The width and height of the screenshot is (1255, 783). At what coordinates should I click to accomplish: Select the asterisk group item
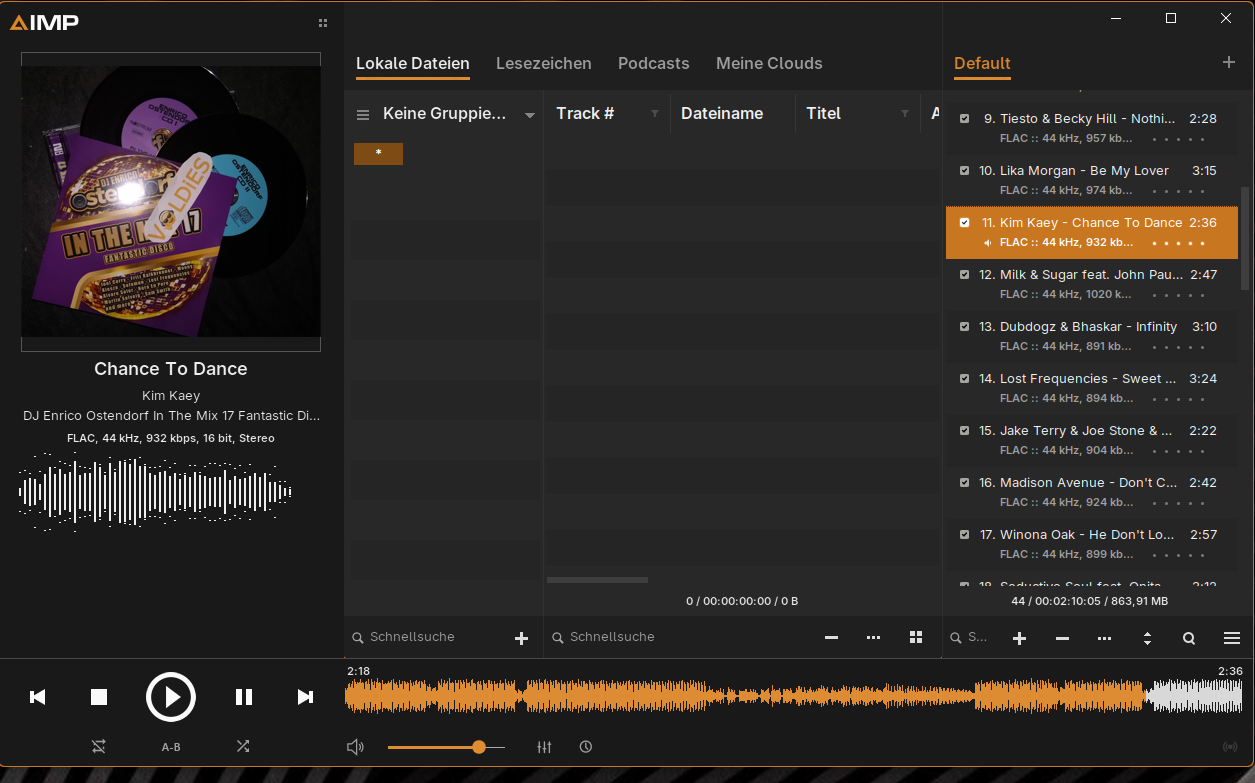coord(378,154)
